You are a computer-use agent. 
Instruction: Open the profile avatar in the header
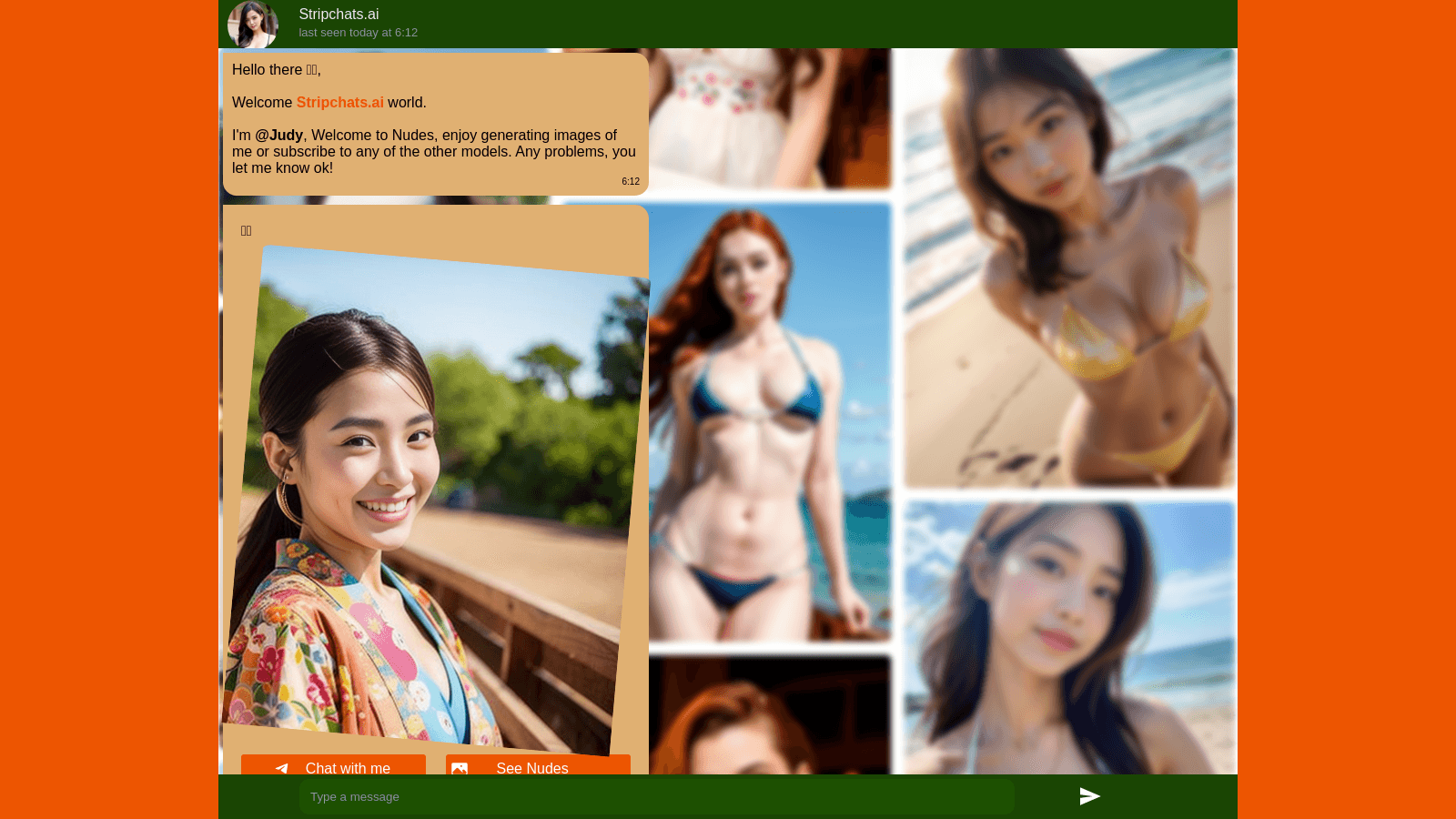pyautogui.click(x=252, y=24)
